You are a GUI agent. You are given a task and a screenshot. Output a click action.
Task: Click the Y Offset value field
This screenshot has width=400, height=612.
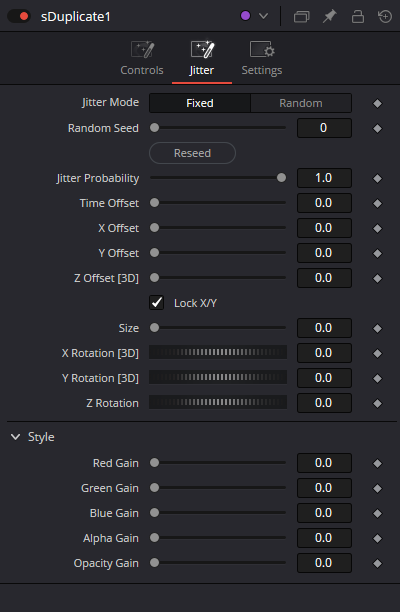[324, 253]
